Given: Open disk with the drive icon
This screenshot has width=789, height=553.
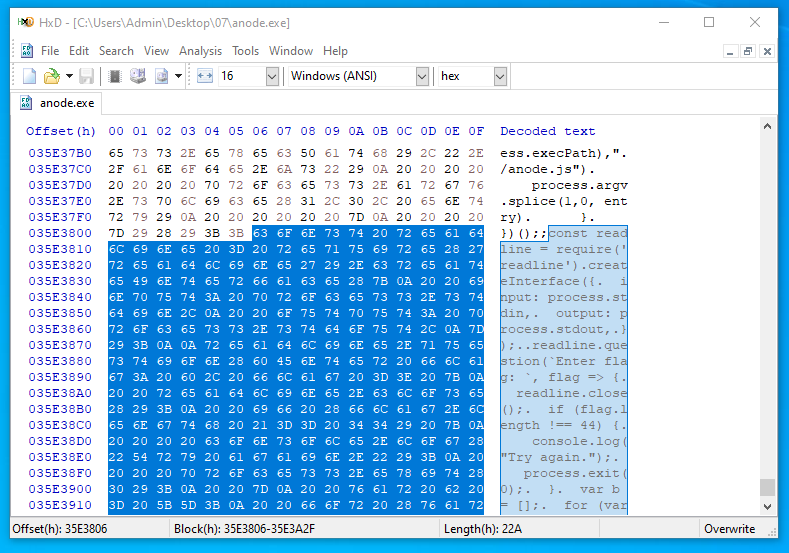Looking at the screenshot, I should point(138,76).
